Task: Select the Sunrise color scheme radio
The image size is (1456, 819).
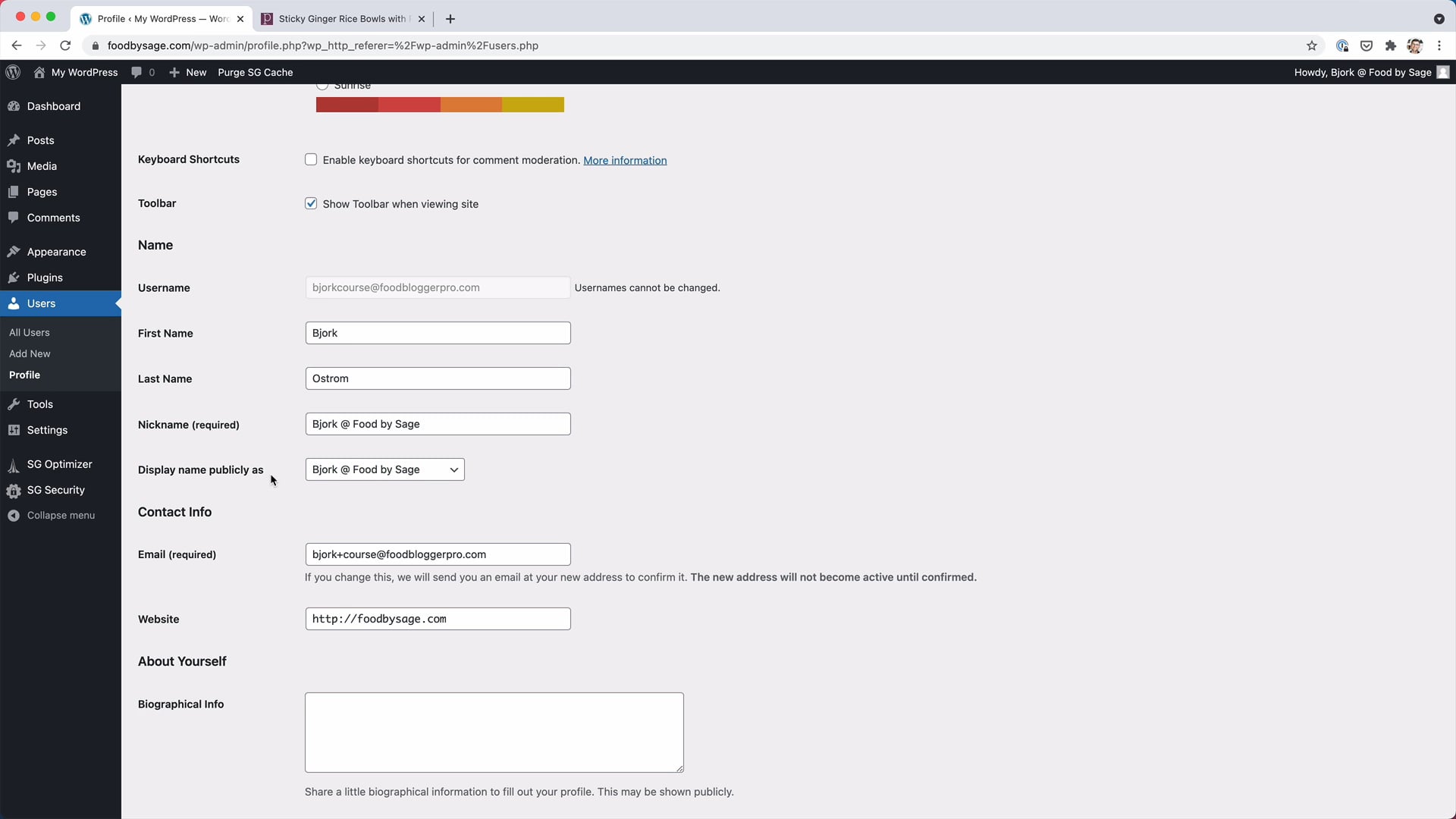Action: point(323,86)
